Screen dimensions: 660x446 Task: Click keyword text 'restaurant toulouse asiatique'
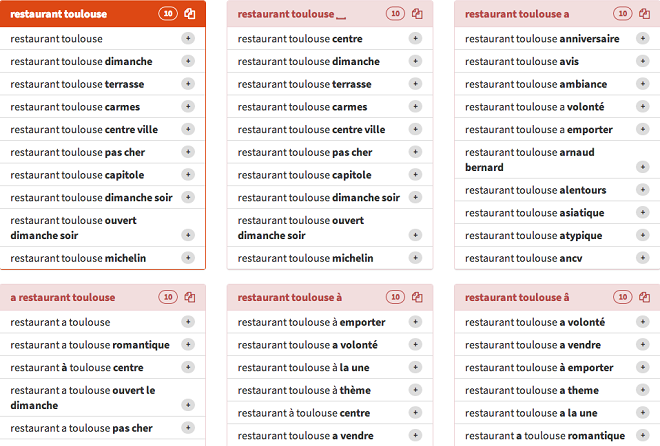[535, 213]
